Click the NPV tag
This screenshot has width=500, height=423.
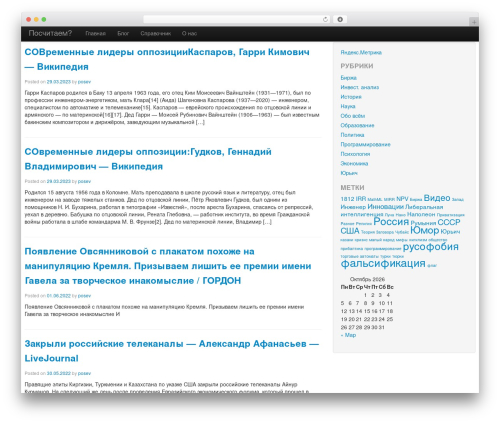pyautogui.click(x=402, y=199)
